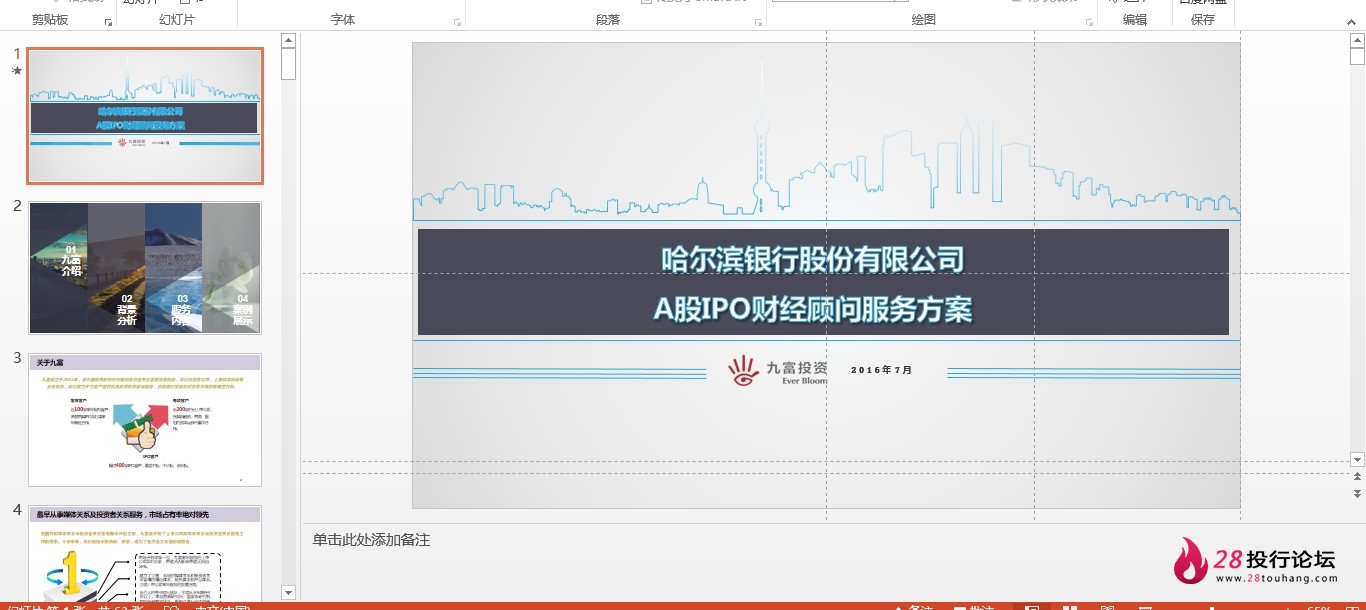1366x610 pixels.
Task: Go to the next slide with the double-down arrow
Action: point(1357,494)
